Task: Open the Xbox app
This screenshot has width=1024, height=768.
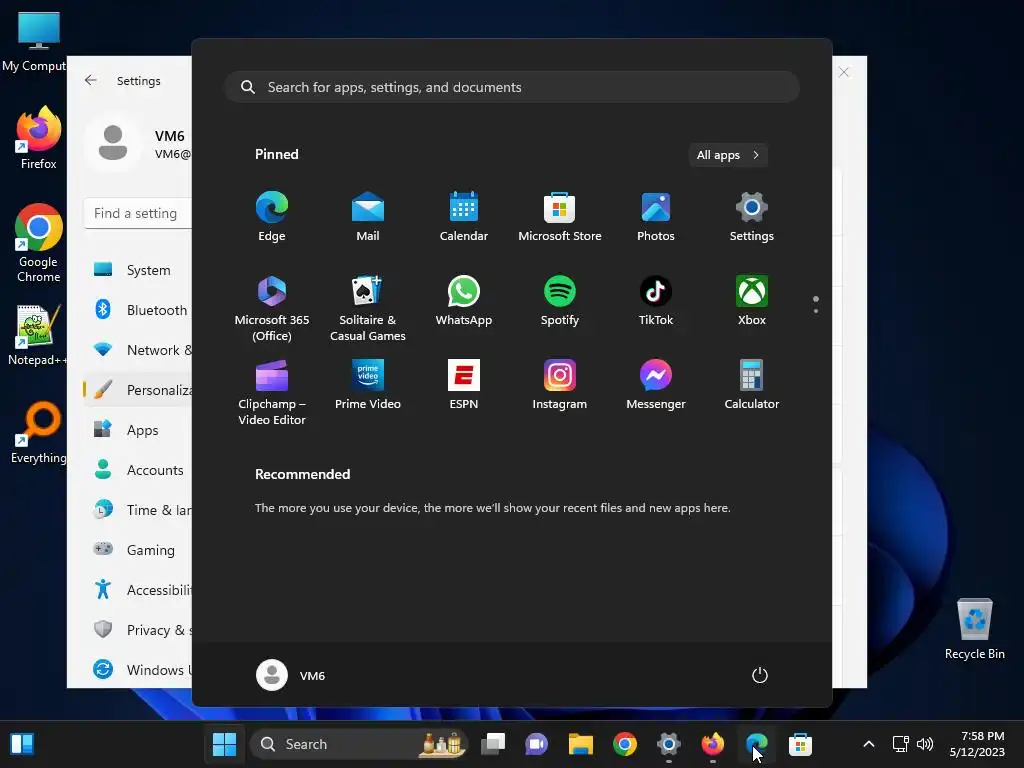Action: tap(752, 300)
